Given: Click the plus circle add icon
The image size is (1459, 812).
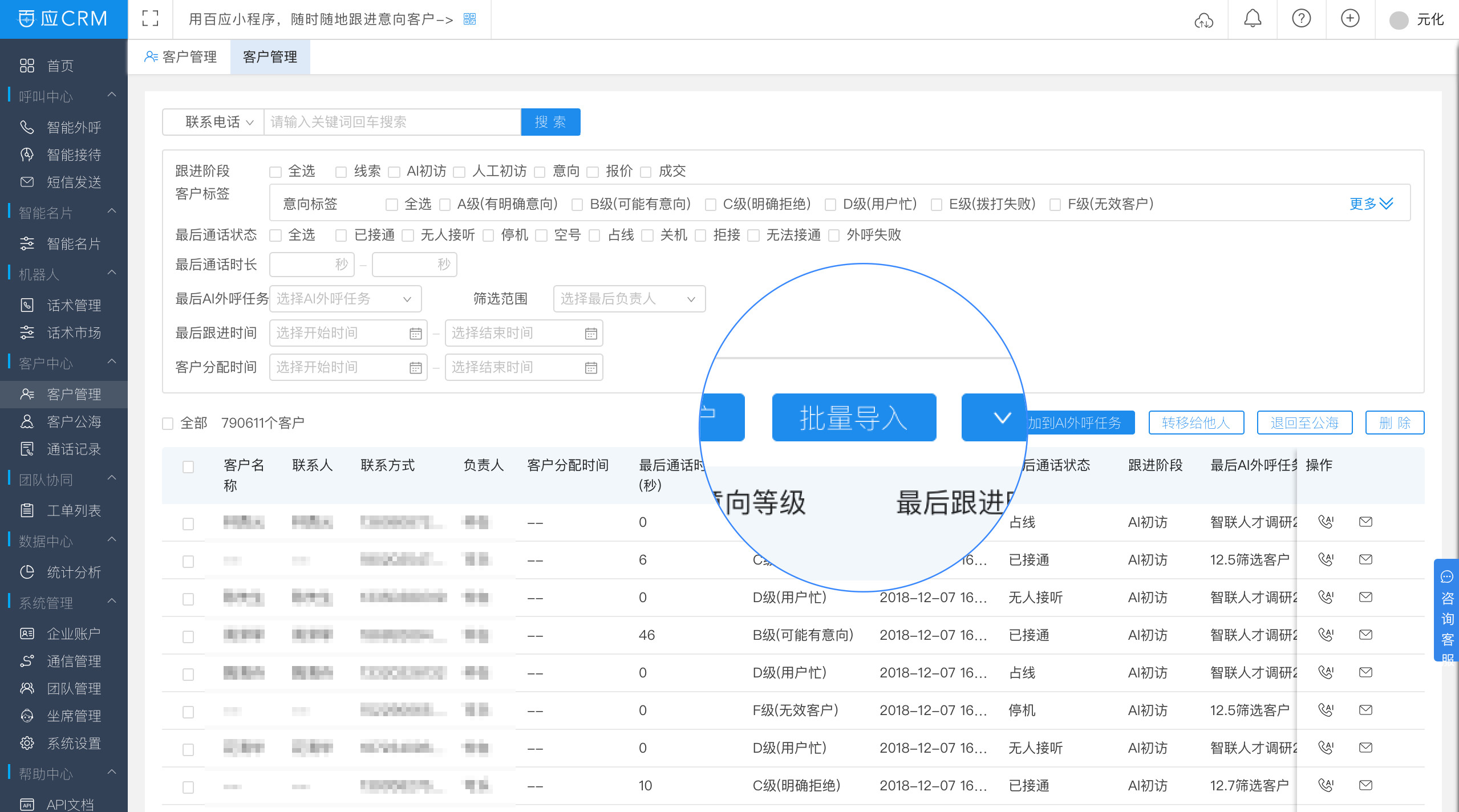Looking at the screenshot, I should click(x=1350, y=19).
